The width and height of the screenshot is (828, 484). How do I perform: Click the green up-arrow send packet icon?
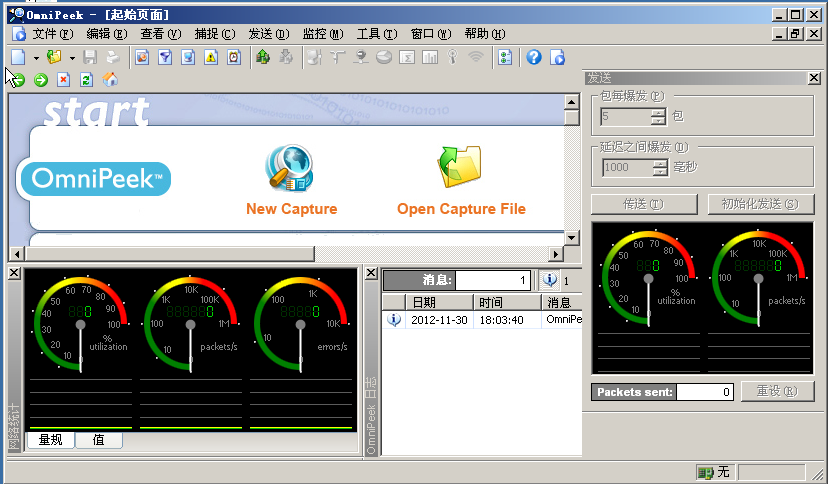pyautogui.click(x=262, y=57)
